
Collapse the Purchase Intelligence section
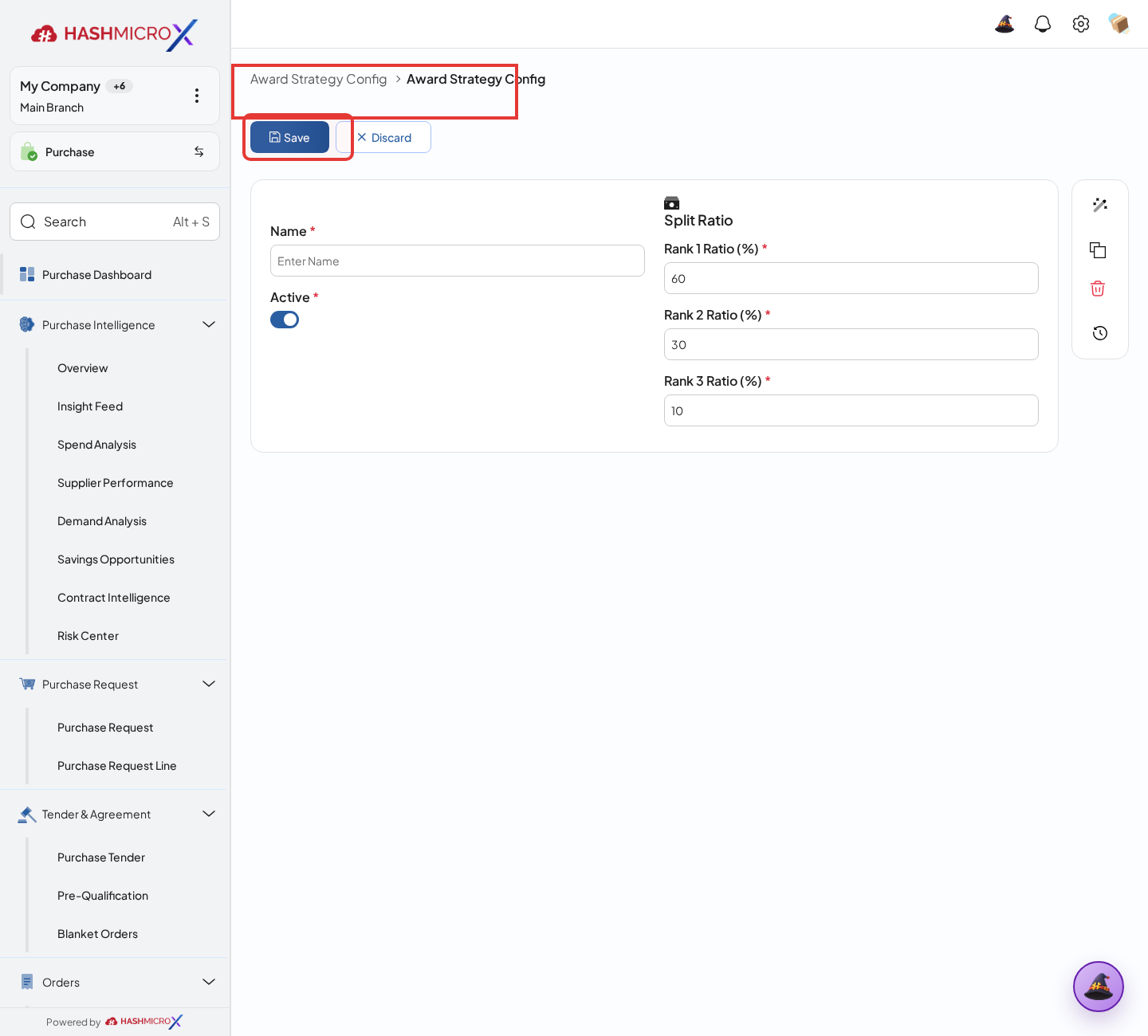coord(209,324)
